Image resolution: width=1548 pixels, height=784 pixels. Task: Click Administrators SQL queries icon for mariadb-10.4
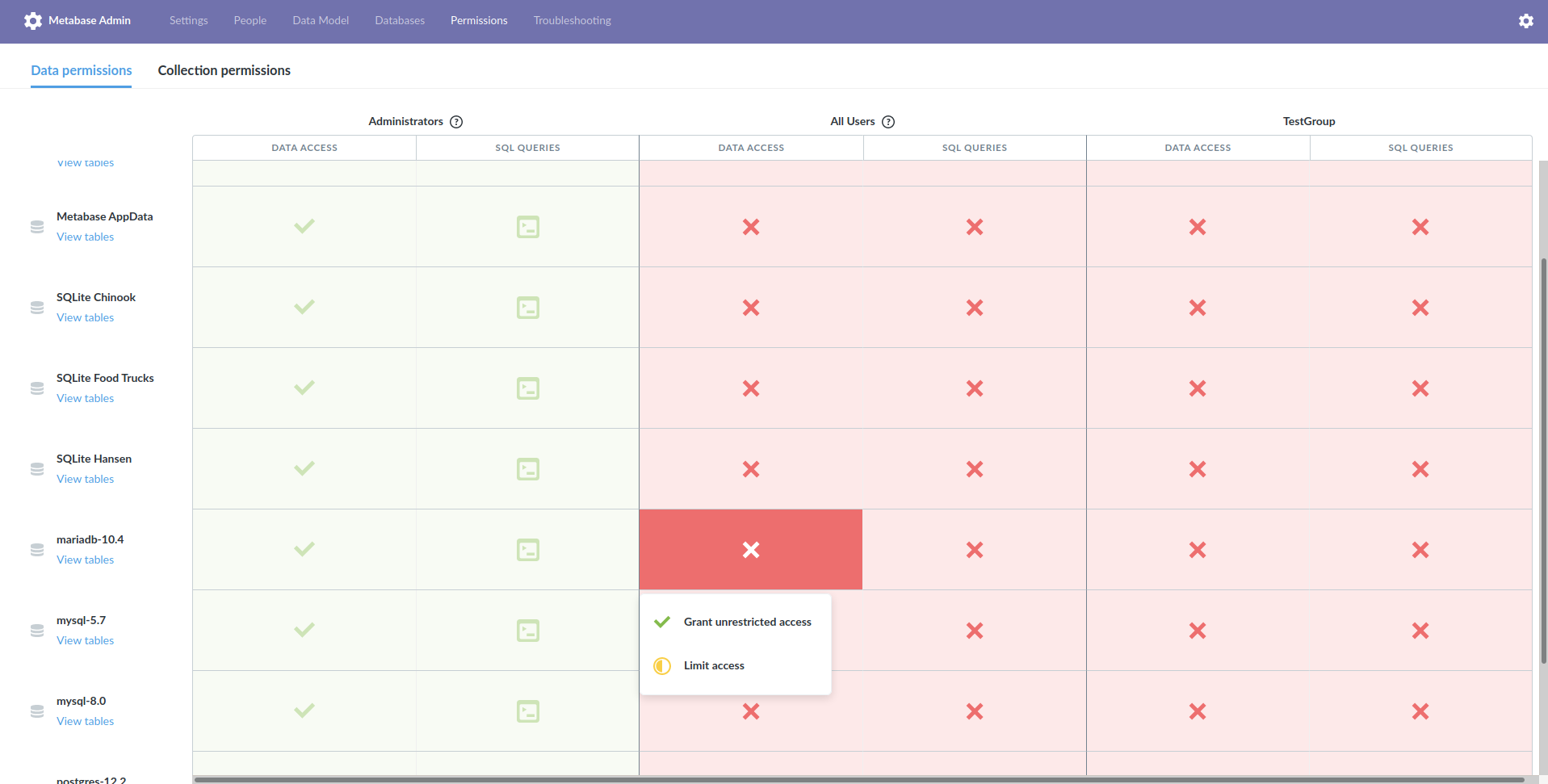[528, 550]
